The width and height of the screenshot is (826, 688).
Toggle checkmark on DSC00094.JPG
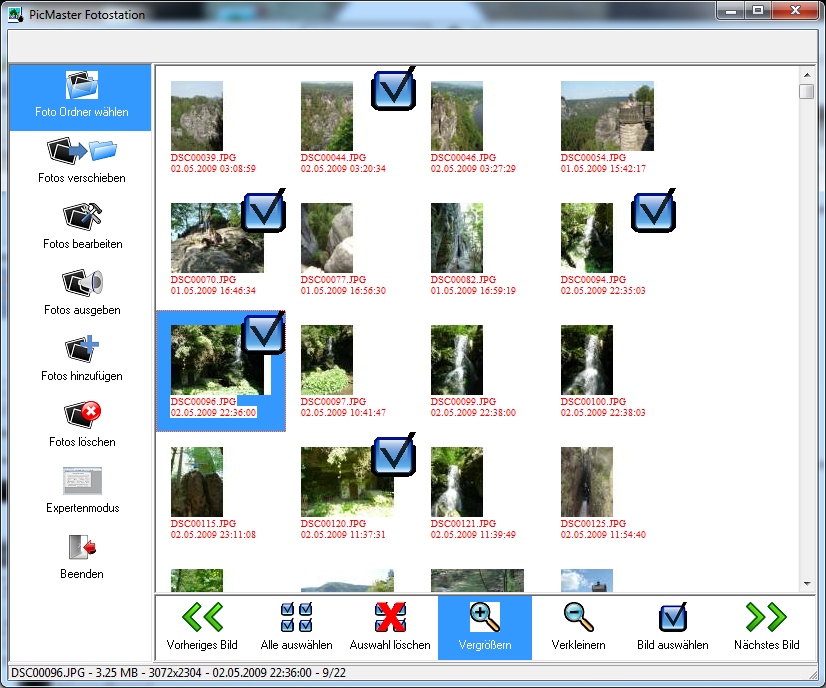pos(654,211)
